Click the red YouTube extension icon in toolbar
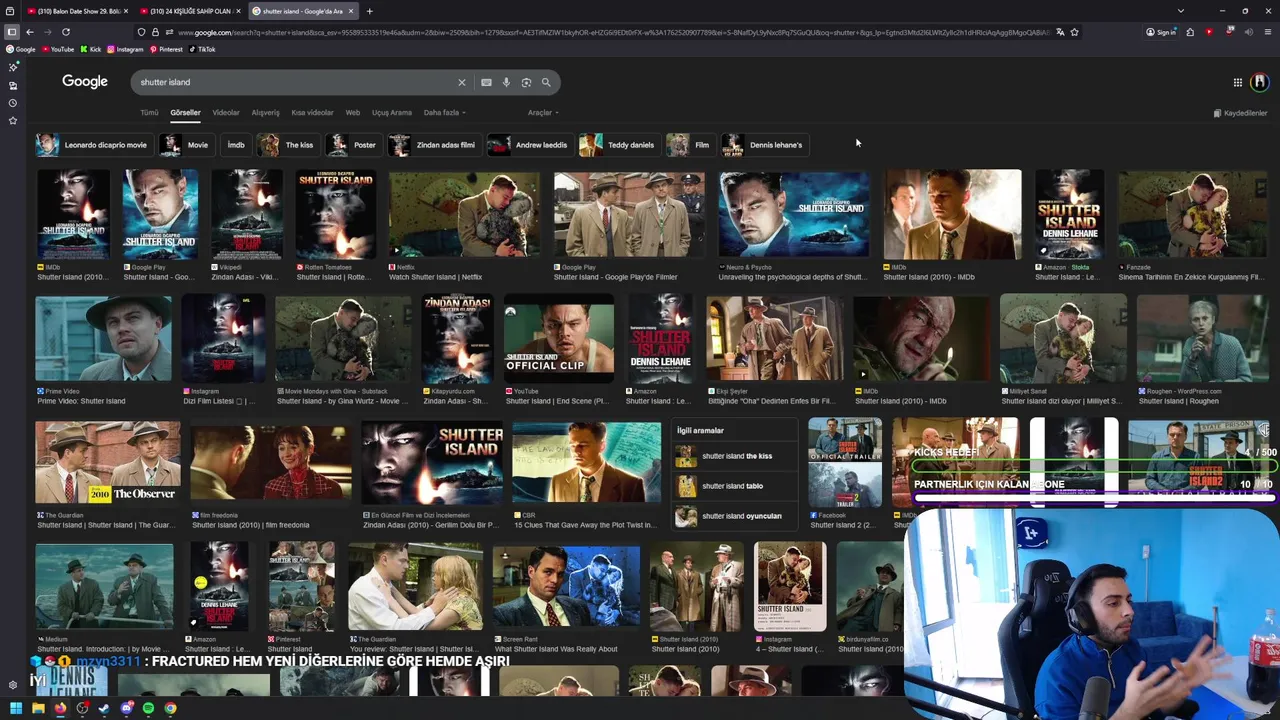 coord(1209,32)
